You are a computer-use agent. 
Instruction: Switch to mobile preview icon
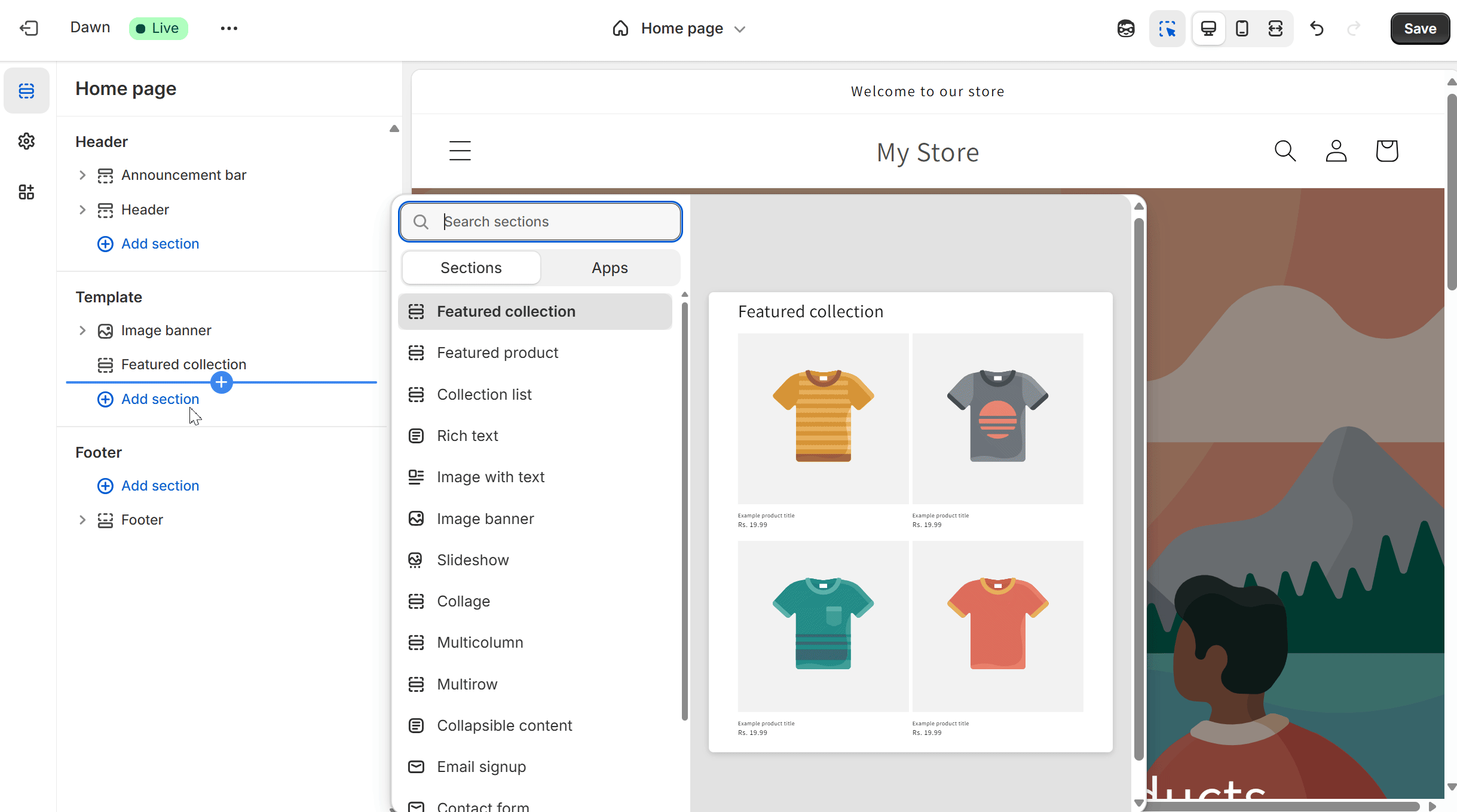(x=1242, y=28)
